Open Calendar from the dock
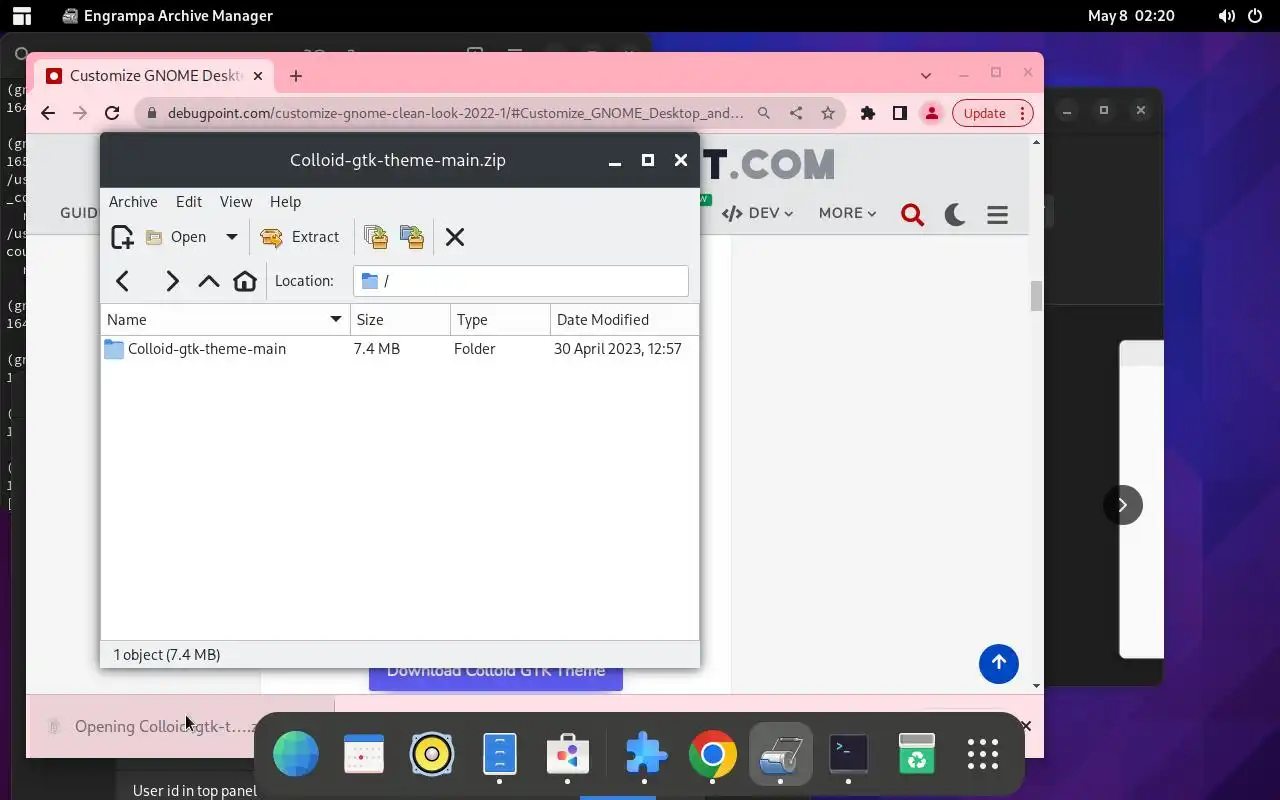Viewport: 1280px width, 800px height. (x=364, y=754)
